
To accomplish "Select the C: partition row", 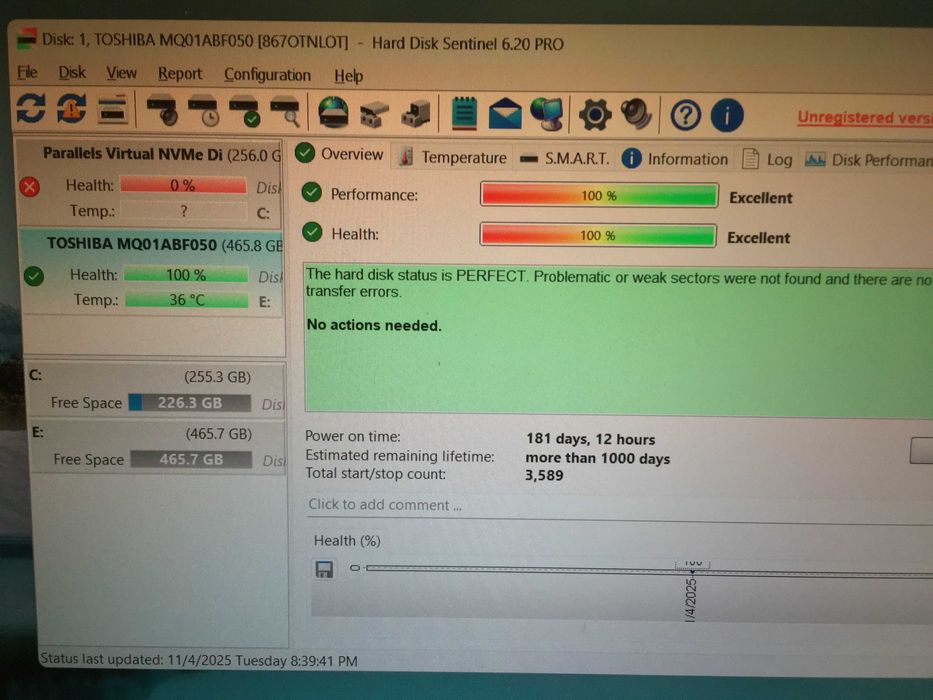I will point(156,390).
